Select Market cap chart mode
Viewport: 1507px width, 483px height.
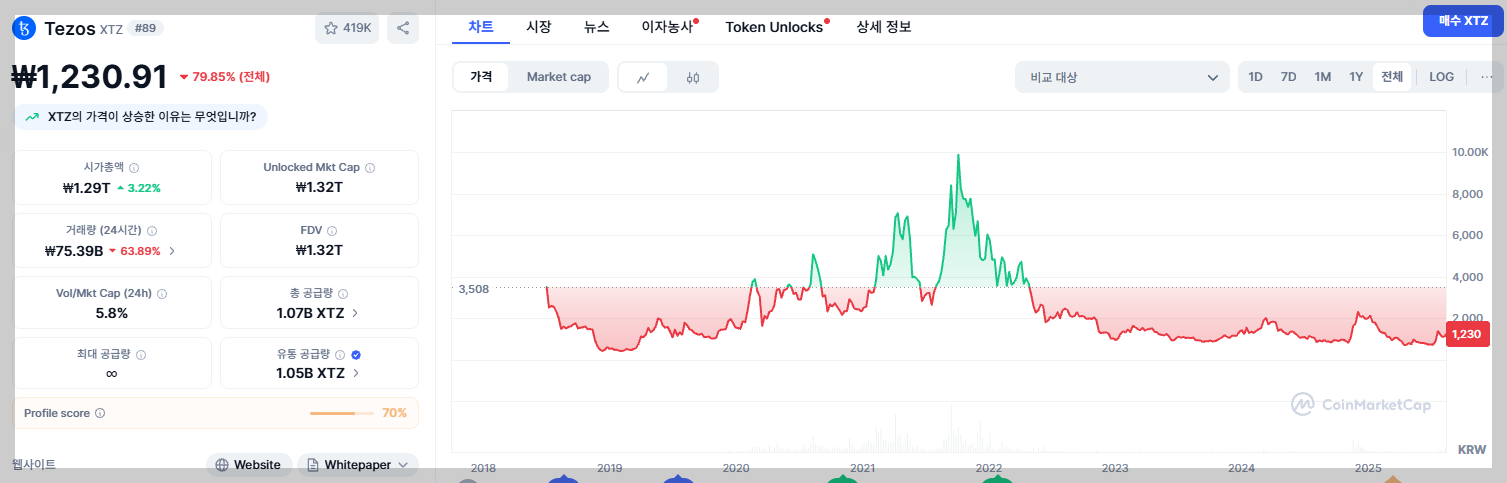click(559, 77)
